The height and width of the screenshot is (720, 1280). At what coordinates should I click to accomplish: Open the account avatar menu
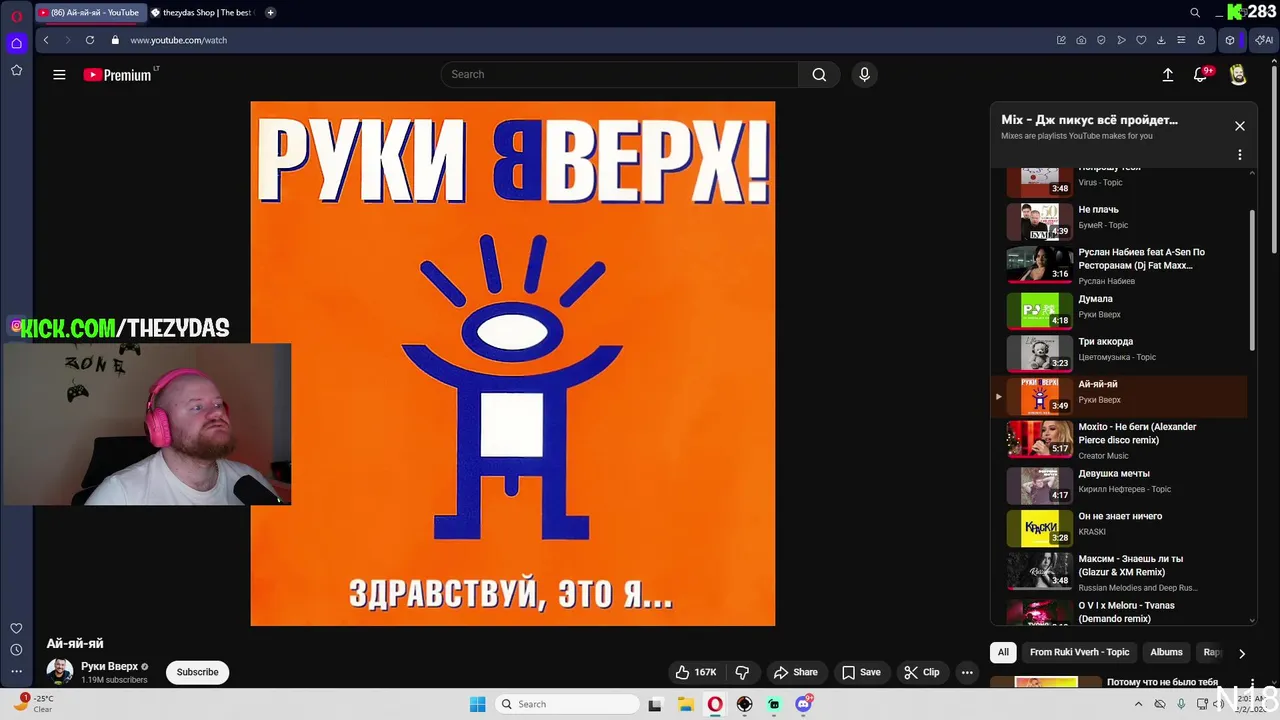pyautogui.click(x=1238, y=75)
